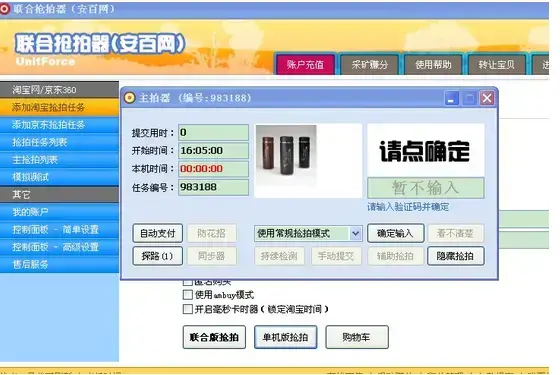The image size is (560, 375).
Task: Open 主抢拍列表 in sidebar
Action: click(59, 160)
